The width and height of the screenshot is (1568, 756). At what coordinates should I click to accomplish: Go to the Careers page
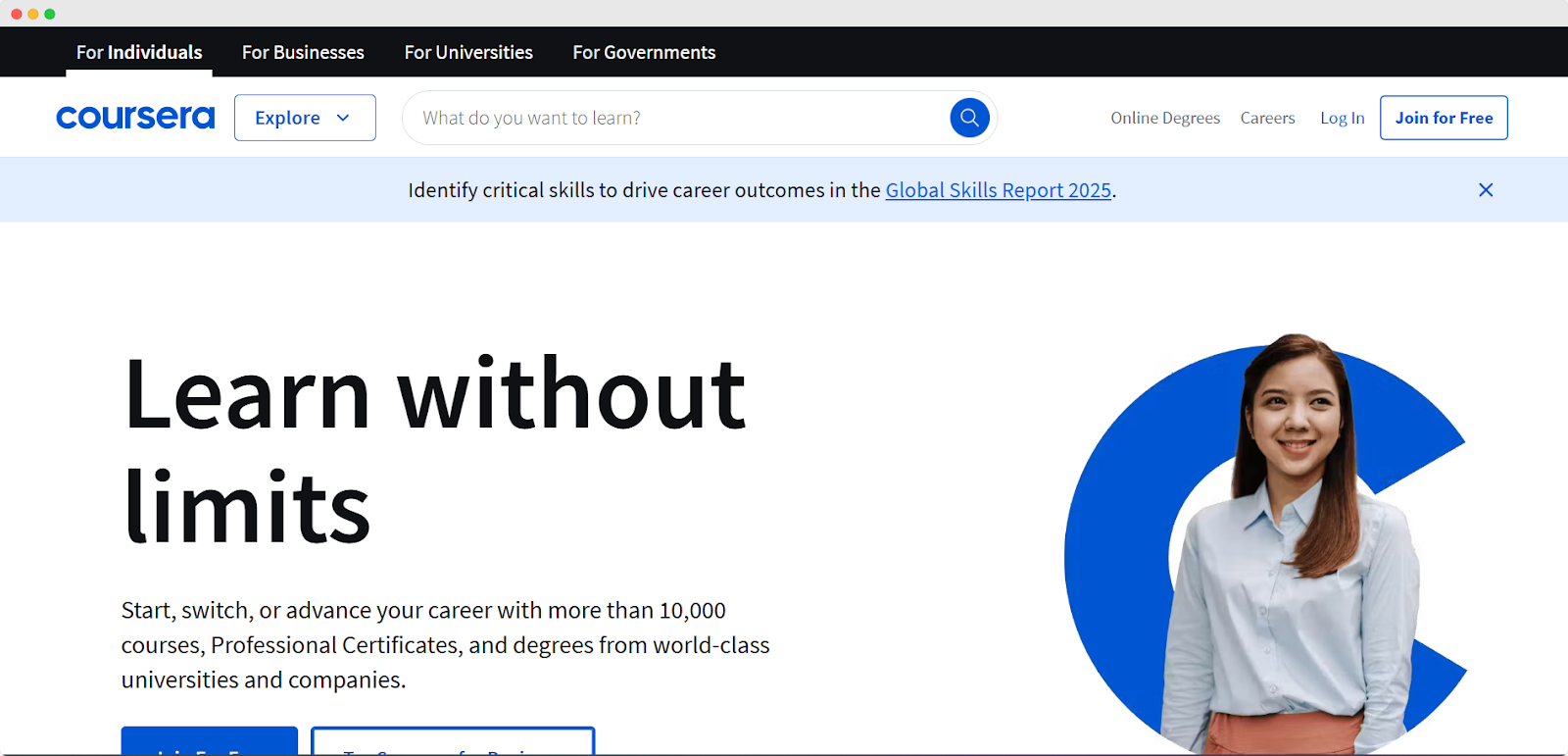point(1267,118)
